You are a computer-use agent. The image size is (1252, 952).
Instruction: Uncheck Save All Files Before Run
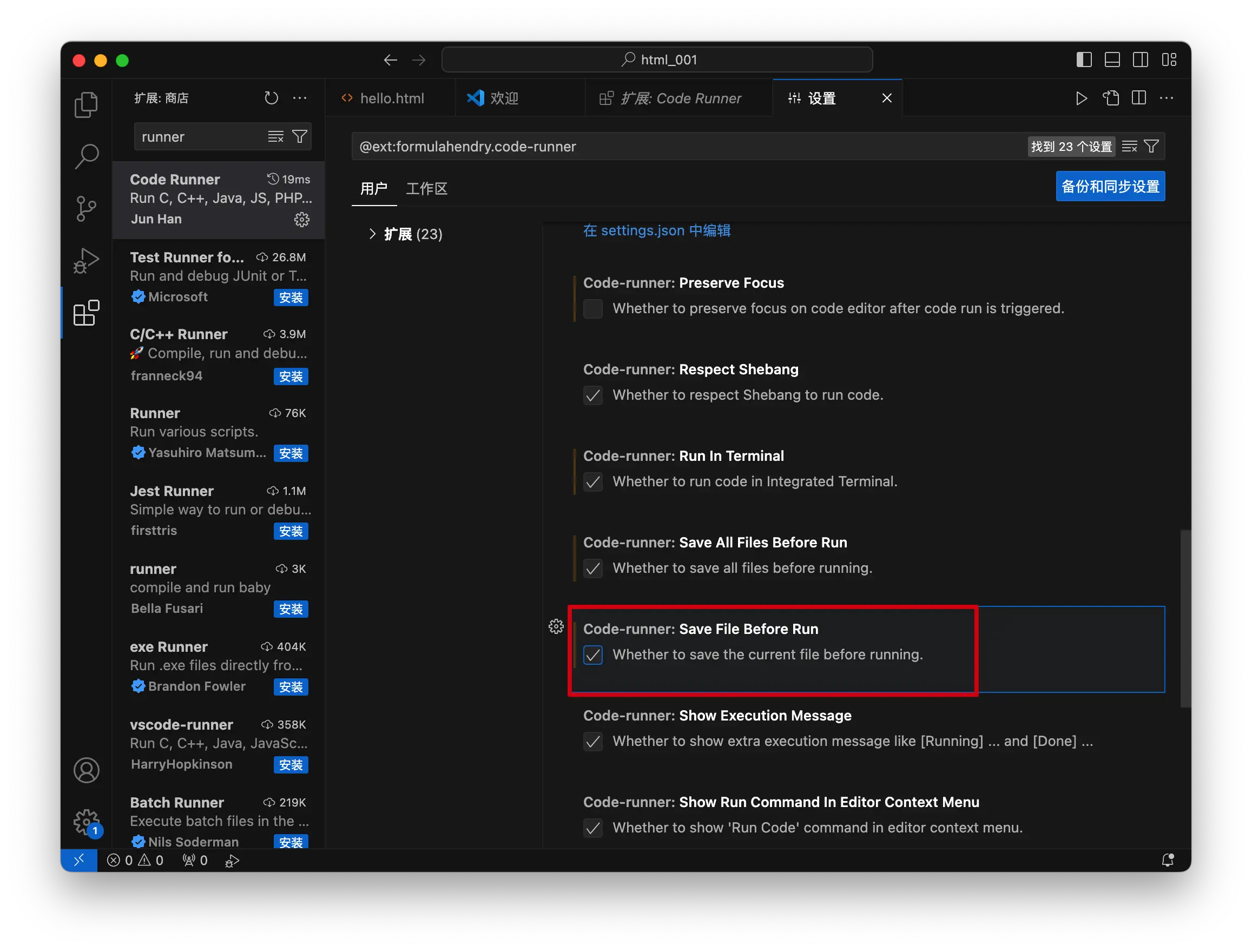coord(593,568)
